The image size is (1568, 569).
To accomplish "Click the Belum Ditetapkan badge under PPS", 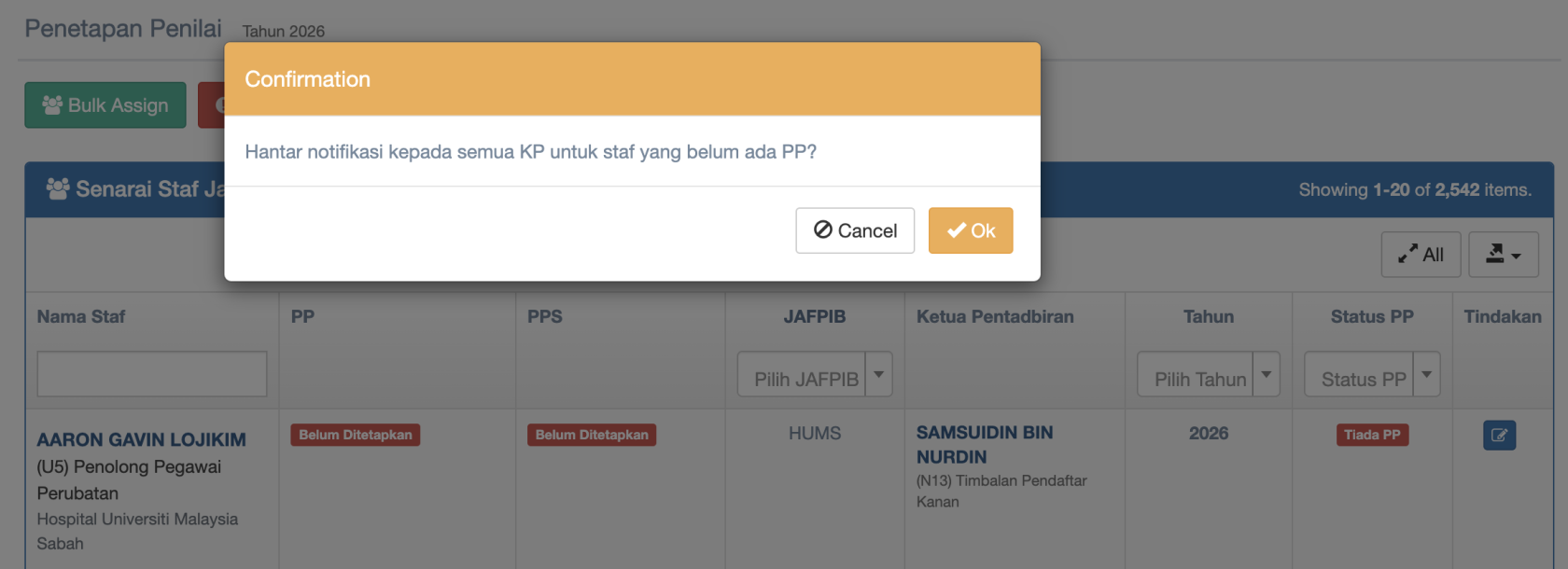I will tap(592, 435).
